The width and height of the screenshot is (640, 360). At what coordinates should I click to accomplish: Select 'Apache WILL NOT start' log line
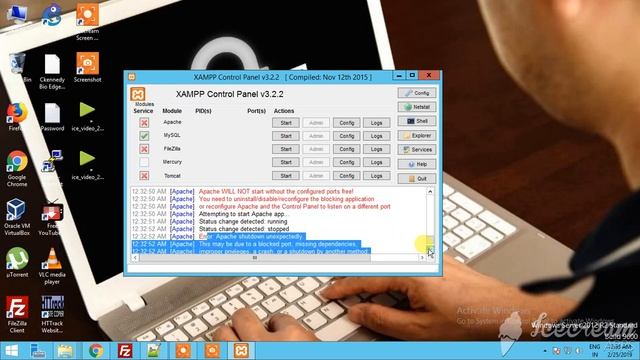[276, 191]
